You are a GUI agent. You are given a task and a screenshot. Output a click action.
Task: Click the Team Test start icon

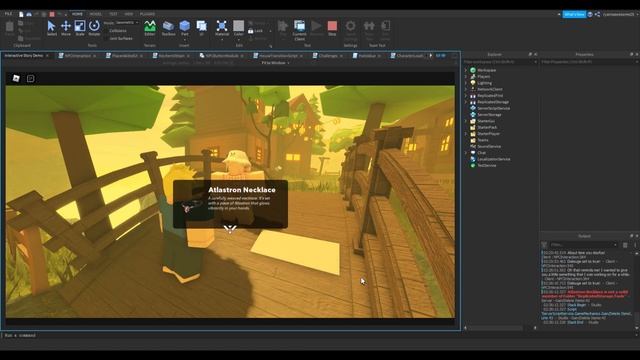[x=369, y=26]
